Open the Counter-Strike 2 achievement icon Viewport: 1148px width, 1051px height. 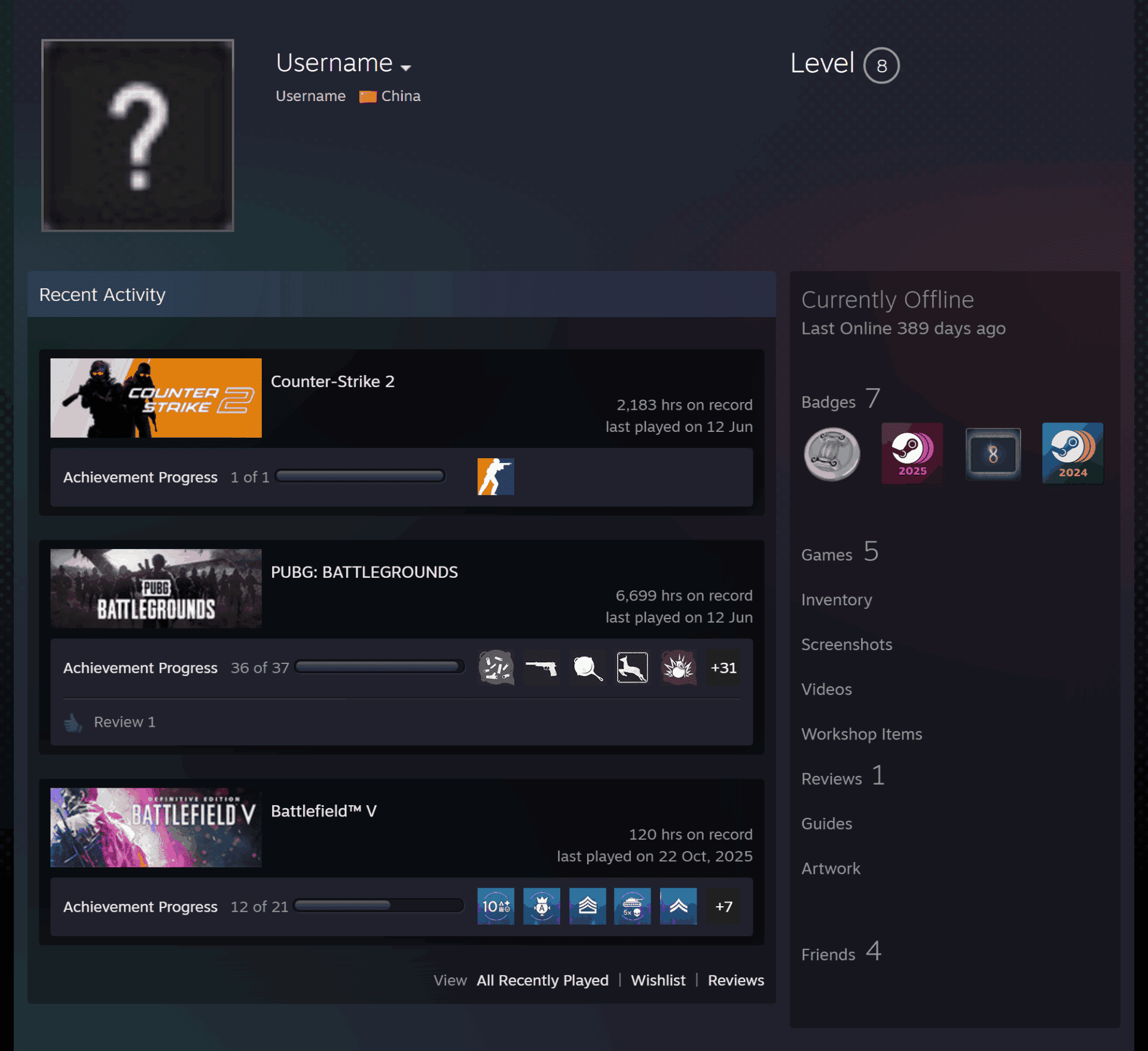point(496,477)
